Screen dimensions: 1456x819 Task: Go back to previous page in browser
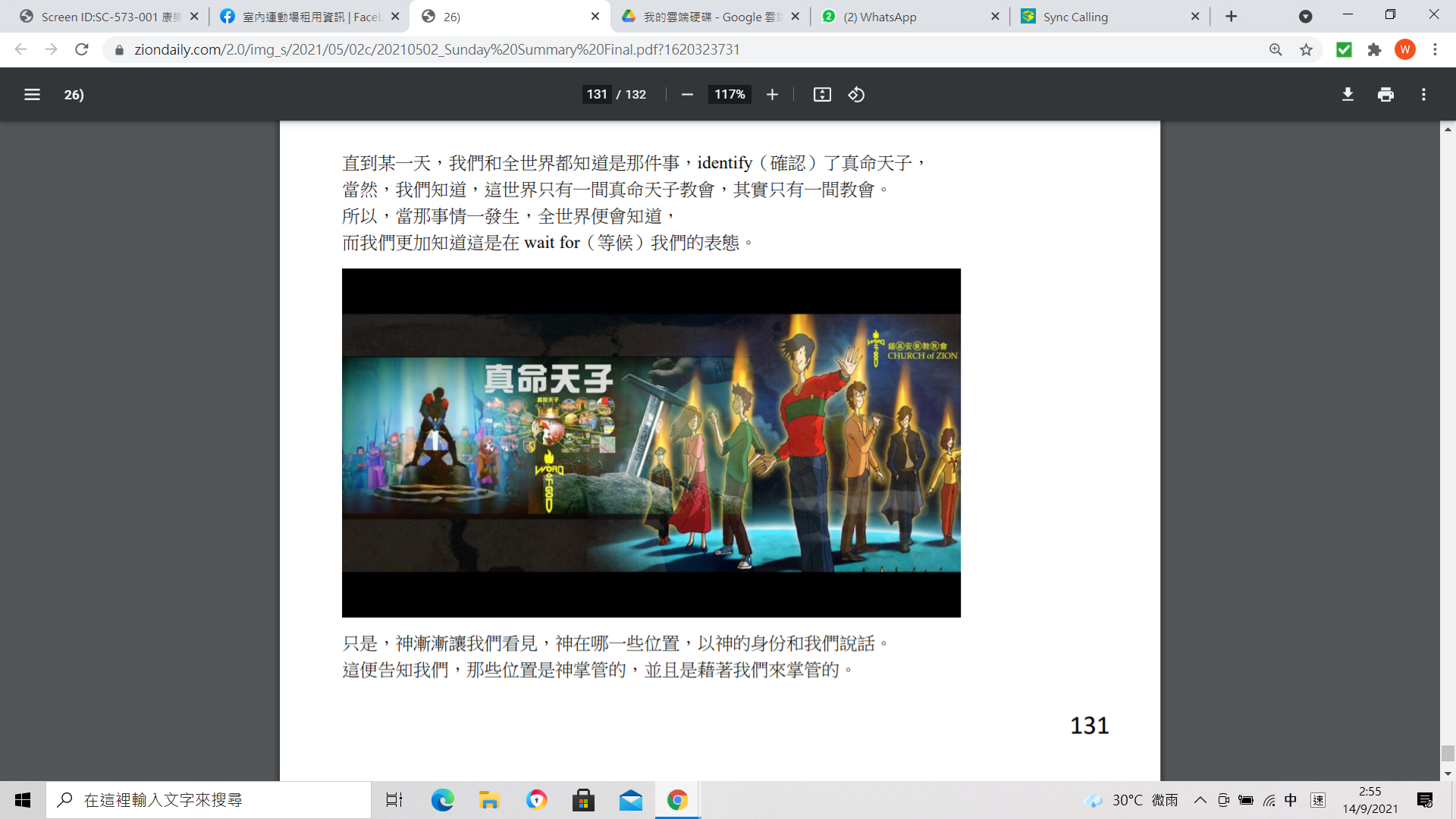20,50
